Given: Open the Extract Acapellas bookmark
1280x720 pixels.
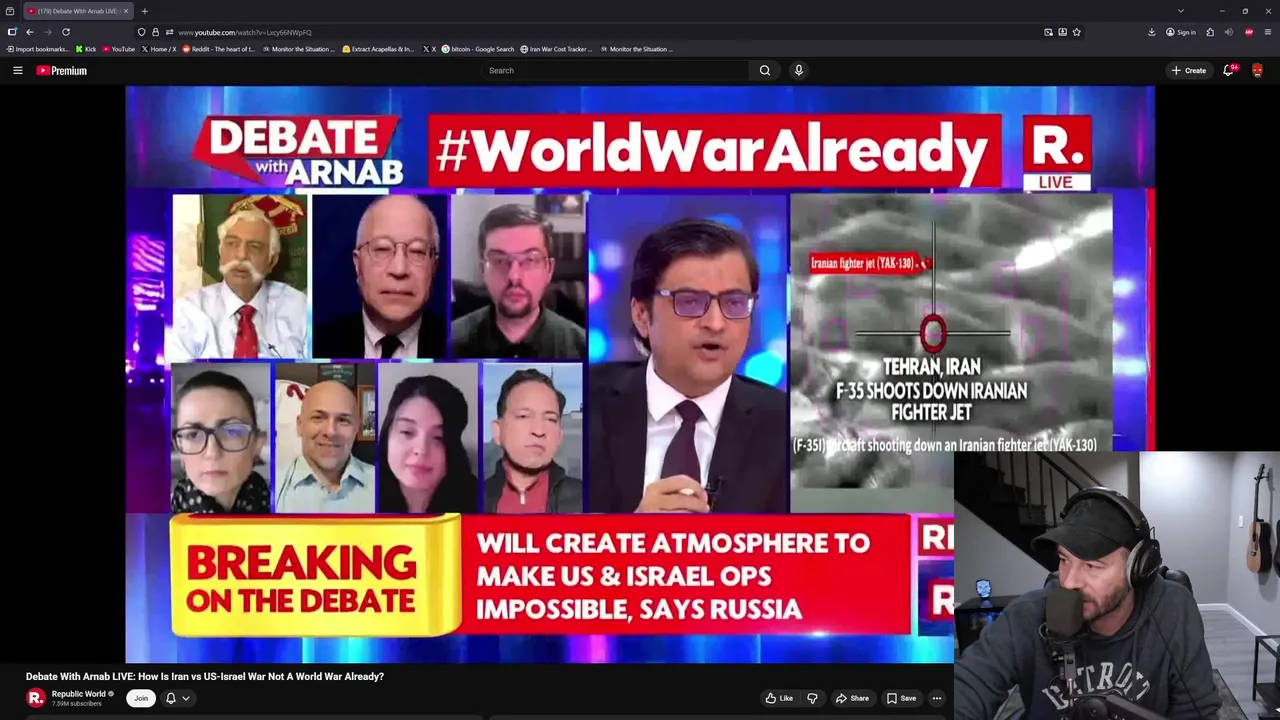Looking at the screenshot, I should (x=378, y=49).
